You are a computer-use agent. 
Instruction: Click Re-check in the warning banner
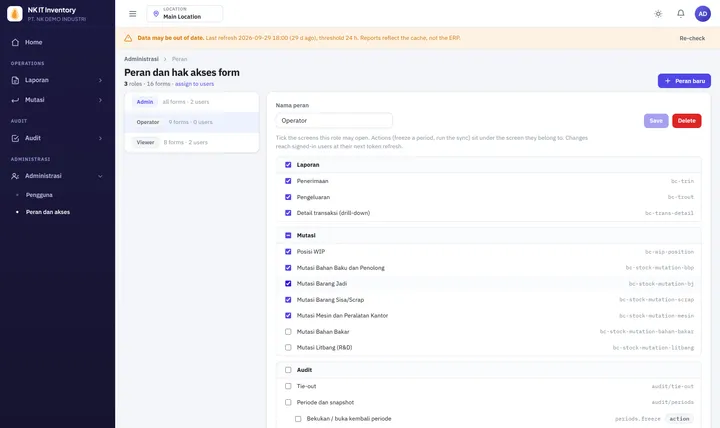coord(692,38)
